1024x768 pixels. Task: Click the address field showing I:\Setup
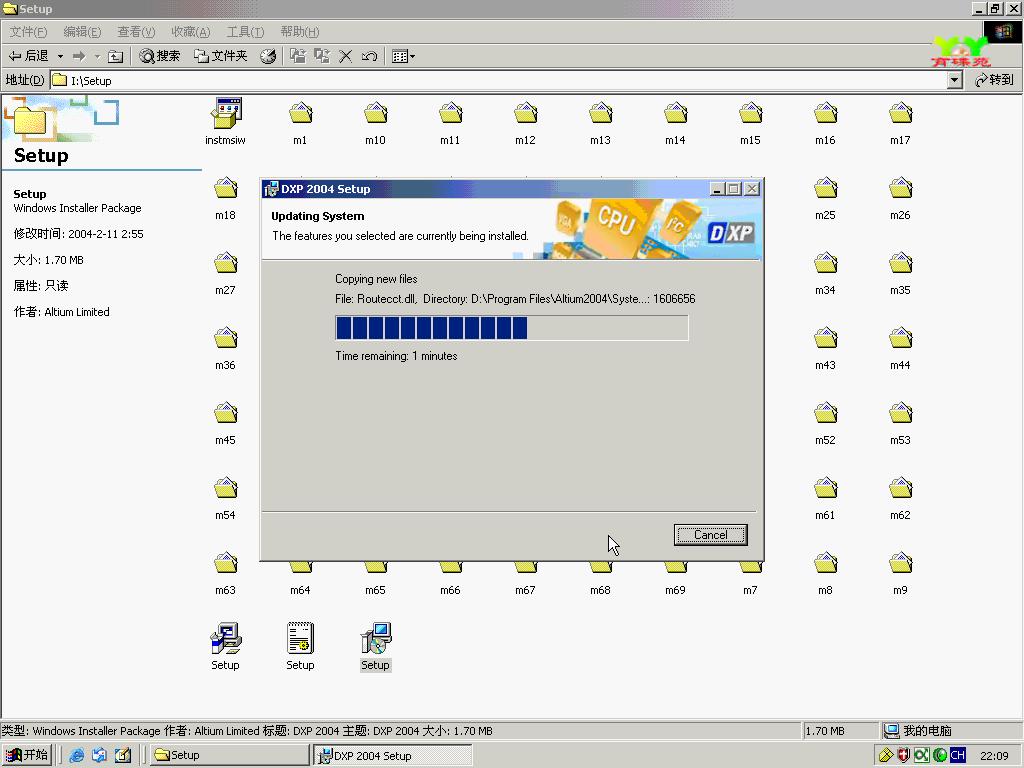[499, 80]
